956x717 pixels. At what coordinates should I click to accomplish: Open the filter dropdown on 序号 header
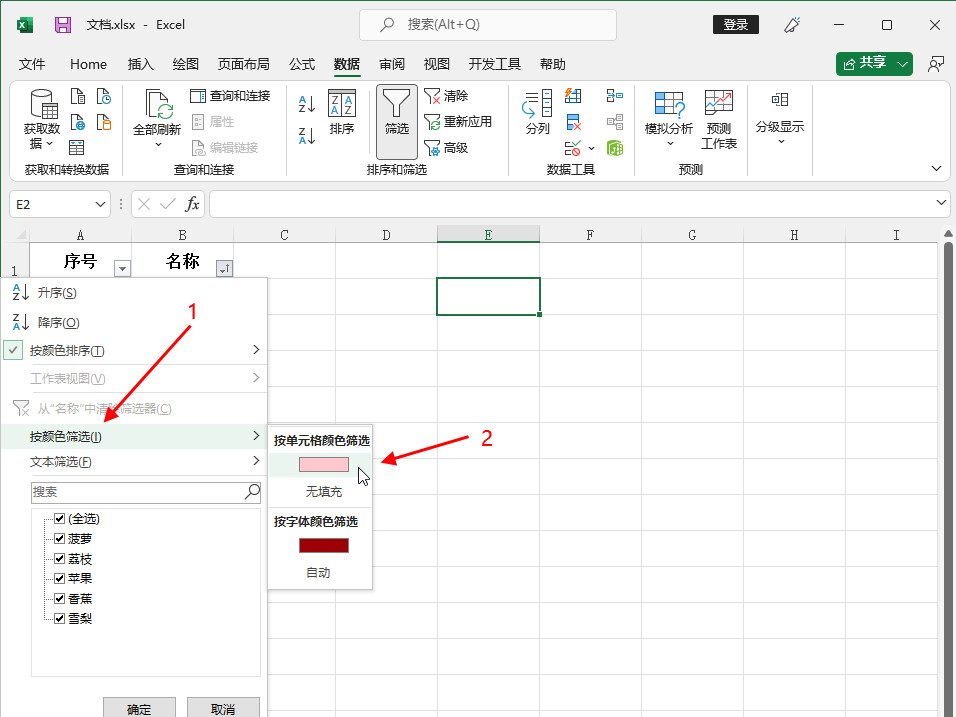coord(122,268)
